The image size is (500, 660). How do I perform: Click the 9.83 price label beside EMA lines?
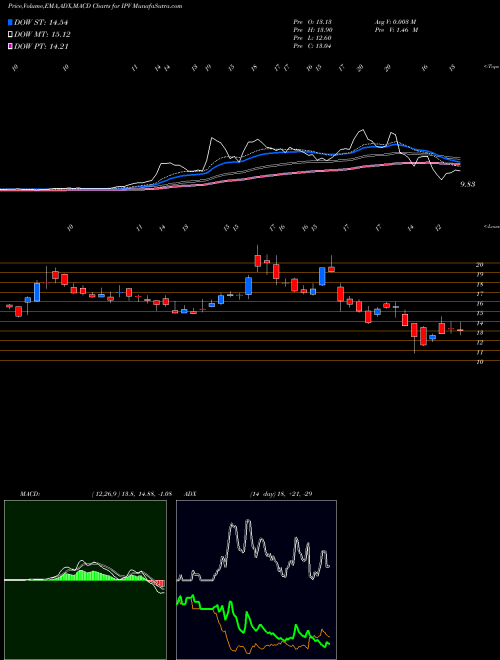click(x=468, y=184)
